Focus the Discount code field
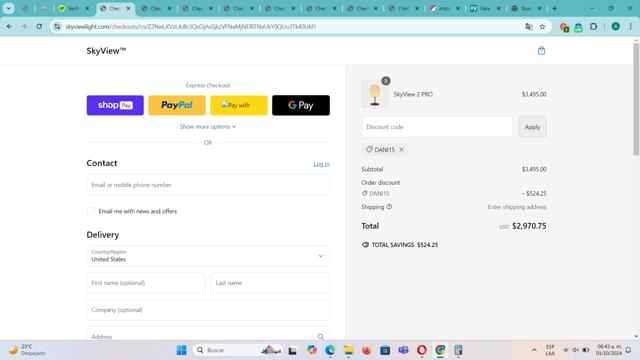The image size is (640, 360). pos(437,127)
